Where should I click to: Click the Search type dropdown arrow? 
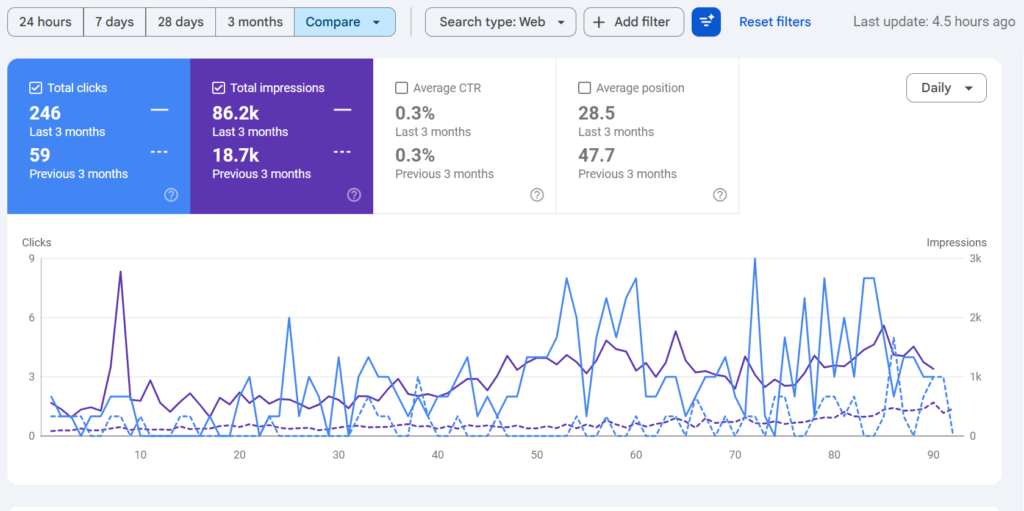coord(560,22)
